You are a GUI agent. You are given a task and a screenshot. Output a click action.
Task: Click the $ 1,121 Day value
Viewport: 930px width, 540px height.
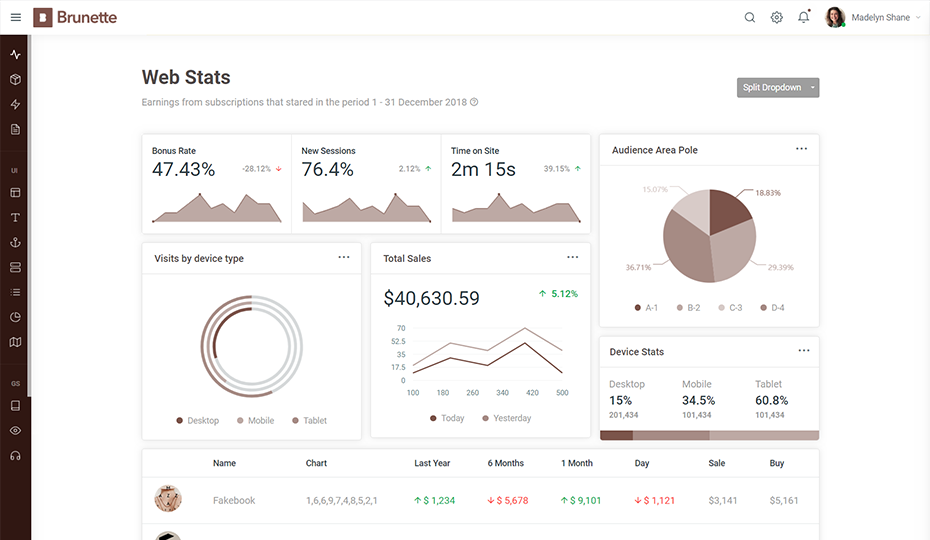(x=654, y=500)
